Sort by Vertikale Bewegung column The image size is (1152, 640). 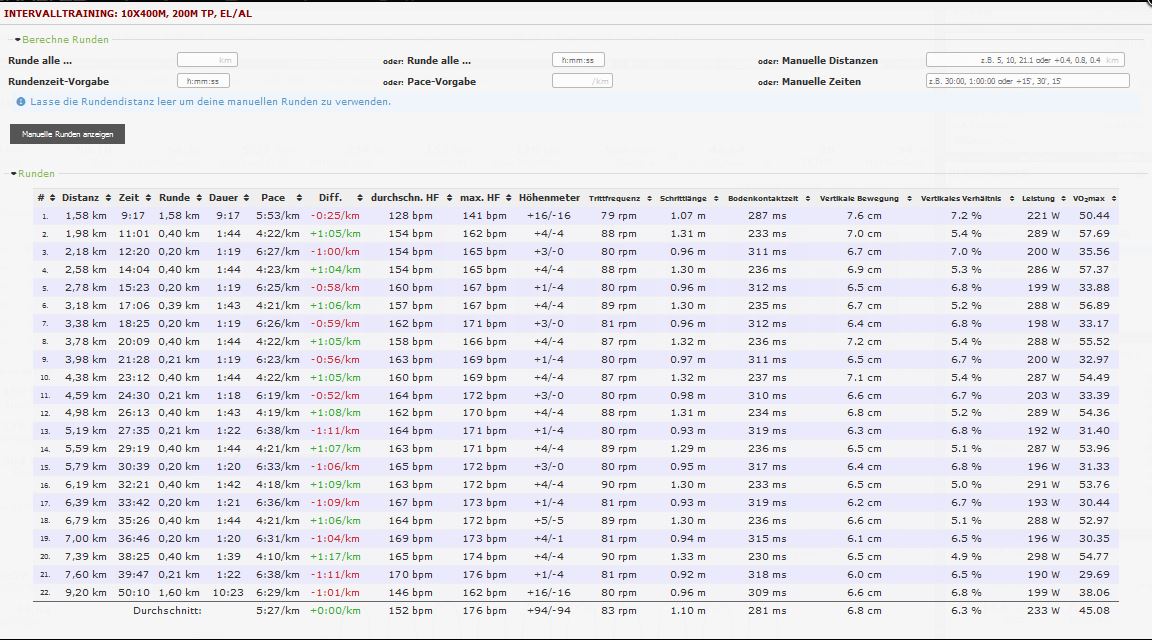[x=859, y=198]
